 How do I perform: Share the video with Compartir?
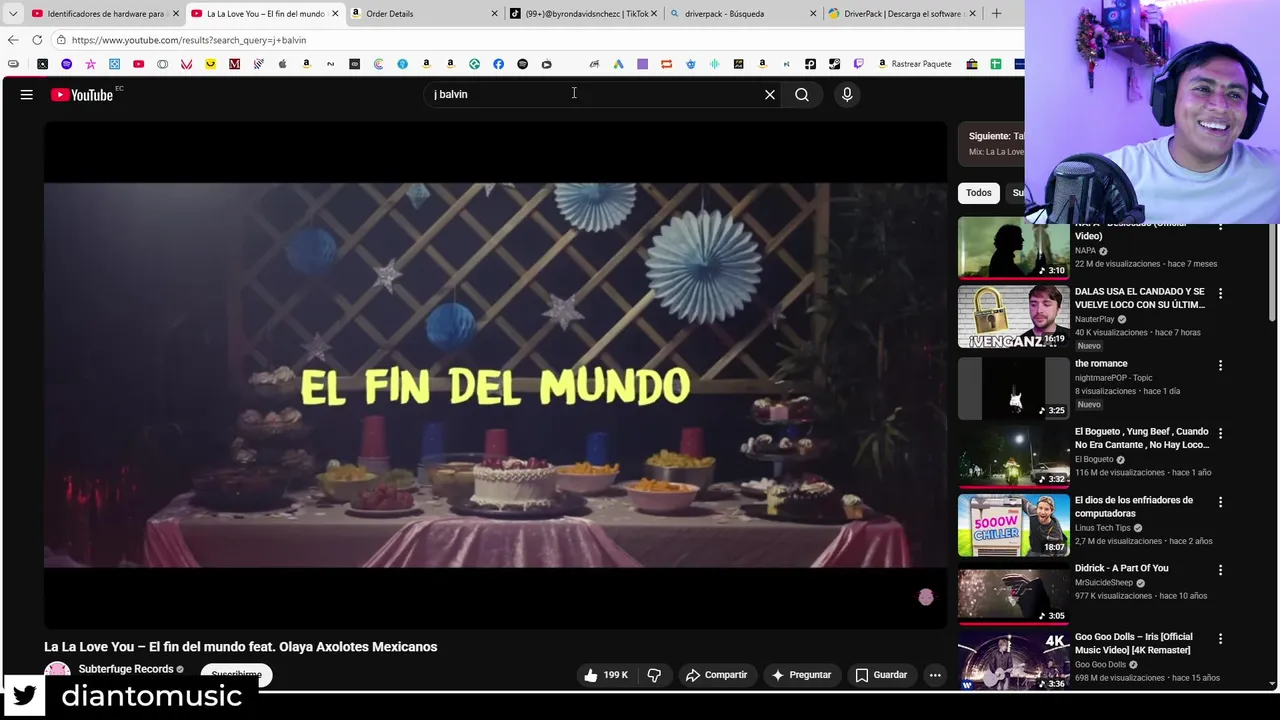[x=716, y=675]
